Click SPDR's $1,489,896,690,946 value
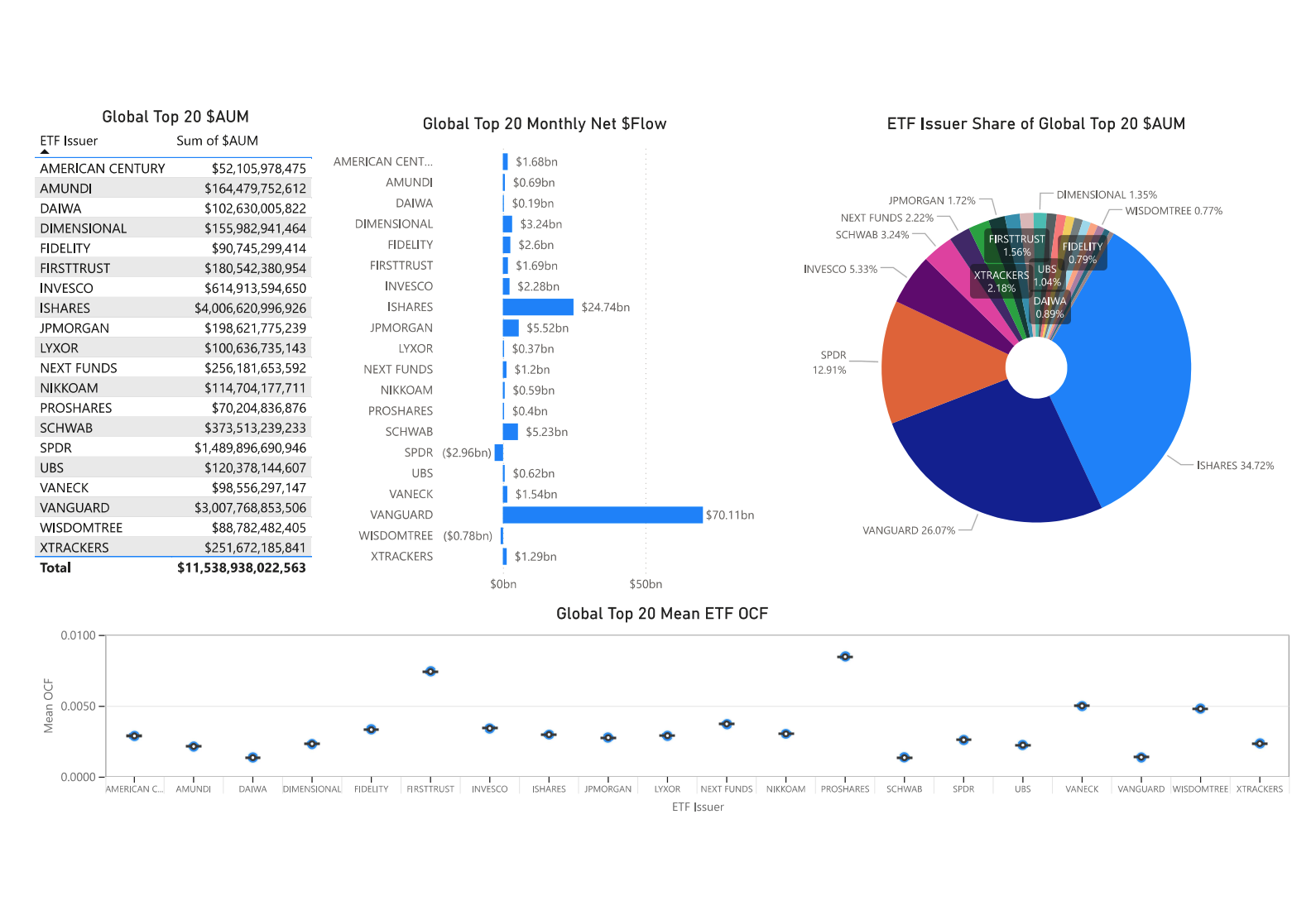Viewport: 1316px width, 915px height. tap(250, 448)
